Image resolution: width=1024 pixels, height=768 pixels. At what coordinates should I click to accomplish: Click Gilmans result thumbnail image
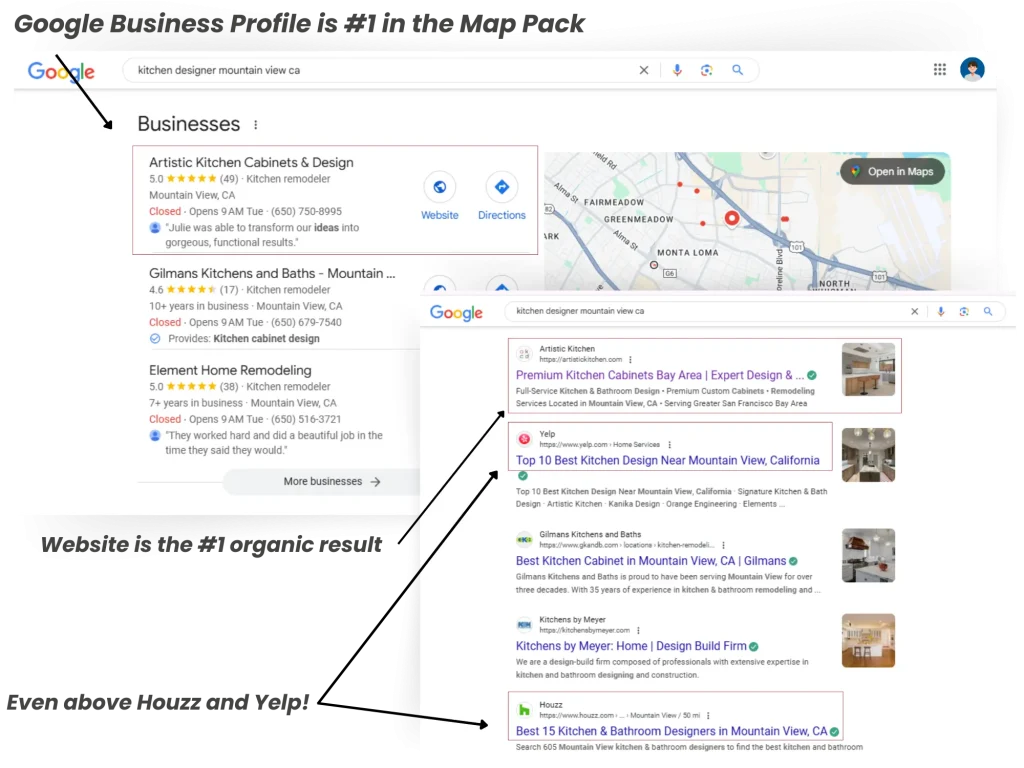[x=868, y=555]
